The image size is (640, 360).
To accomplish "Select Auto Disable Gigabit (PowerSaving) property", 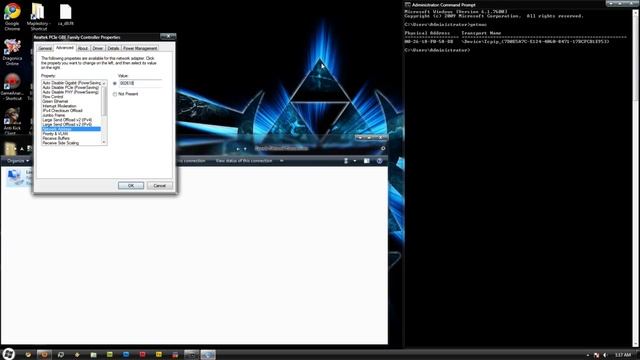I will pos(71,83).
